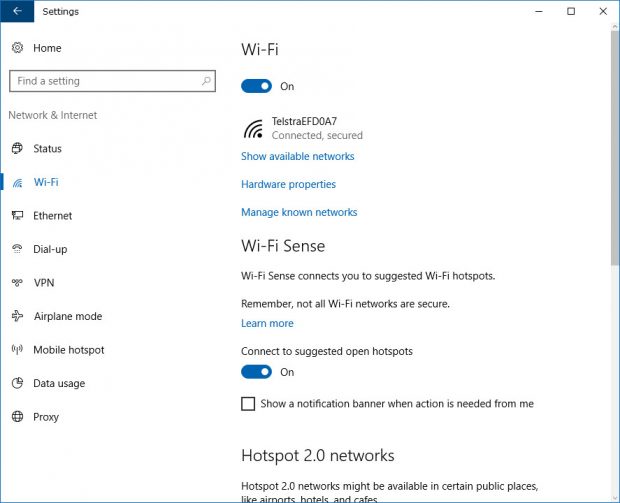Click the Data usage pie icon
The height and width of the screenshot is (503, 620).
[x=17, y=383]
